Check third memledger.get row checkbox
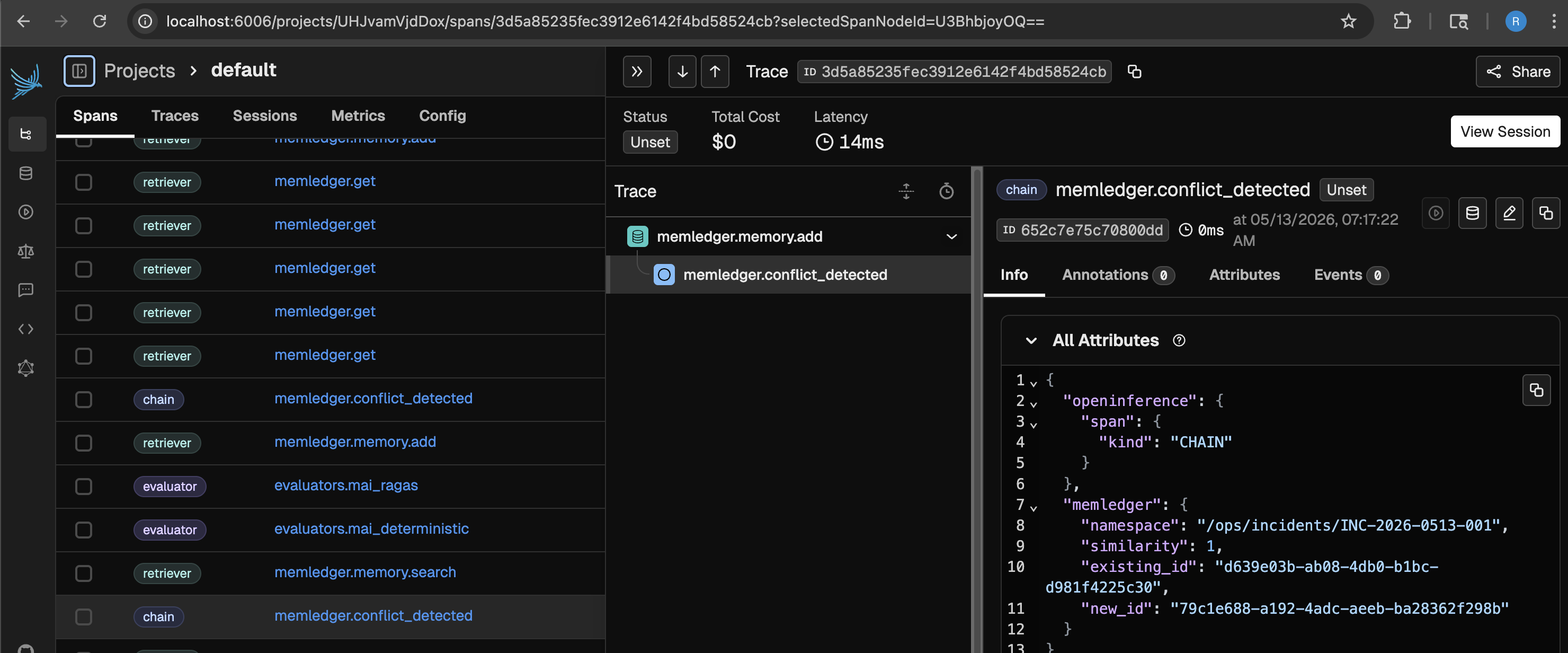 click(x=83, y=269)
